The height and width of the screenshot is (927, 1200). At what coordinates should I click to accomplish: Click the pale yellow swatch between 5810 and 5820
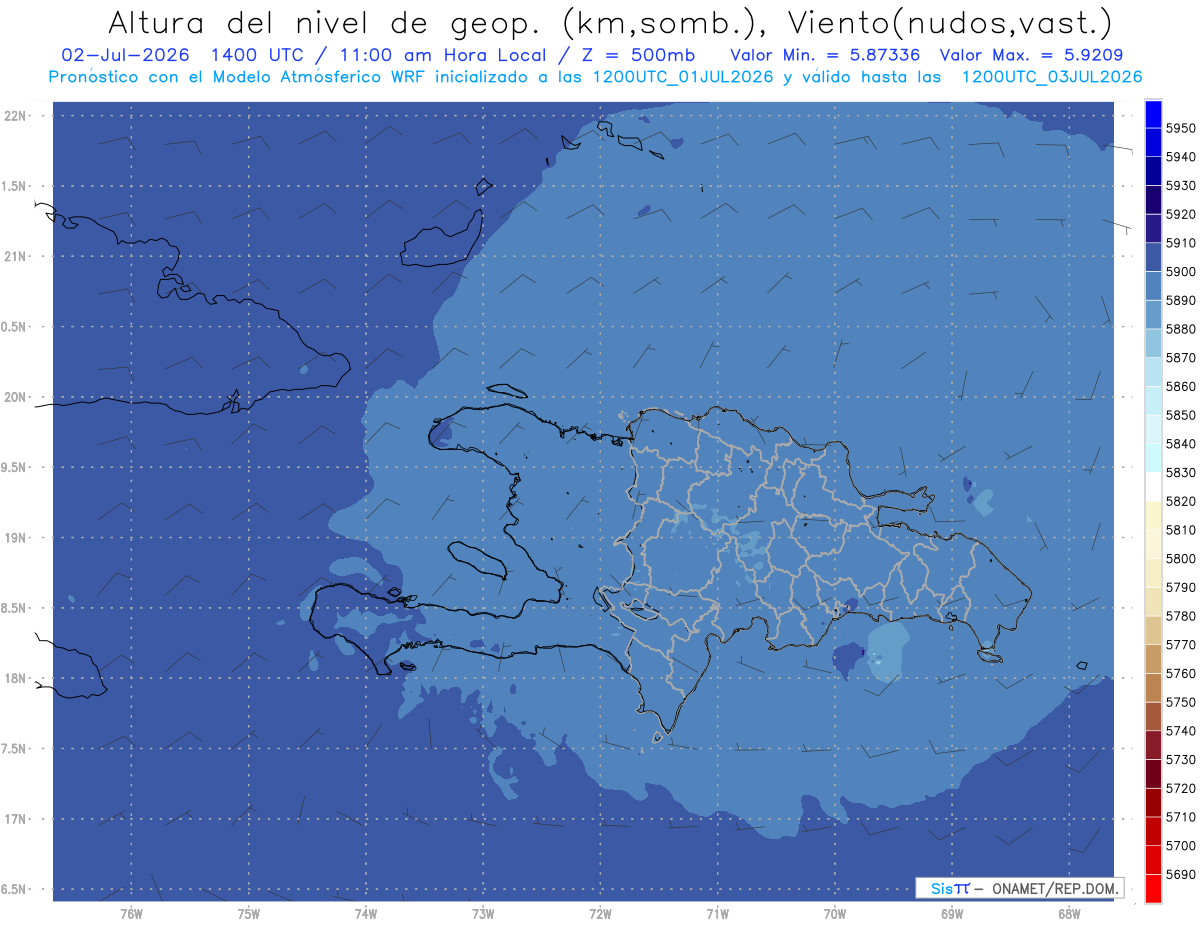click(x=1152, y=516)
